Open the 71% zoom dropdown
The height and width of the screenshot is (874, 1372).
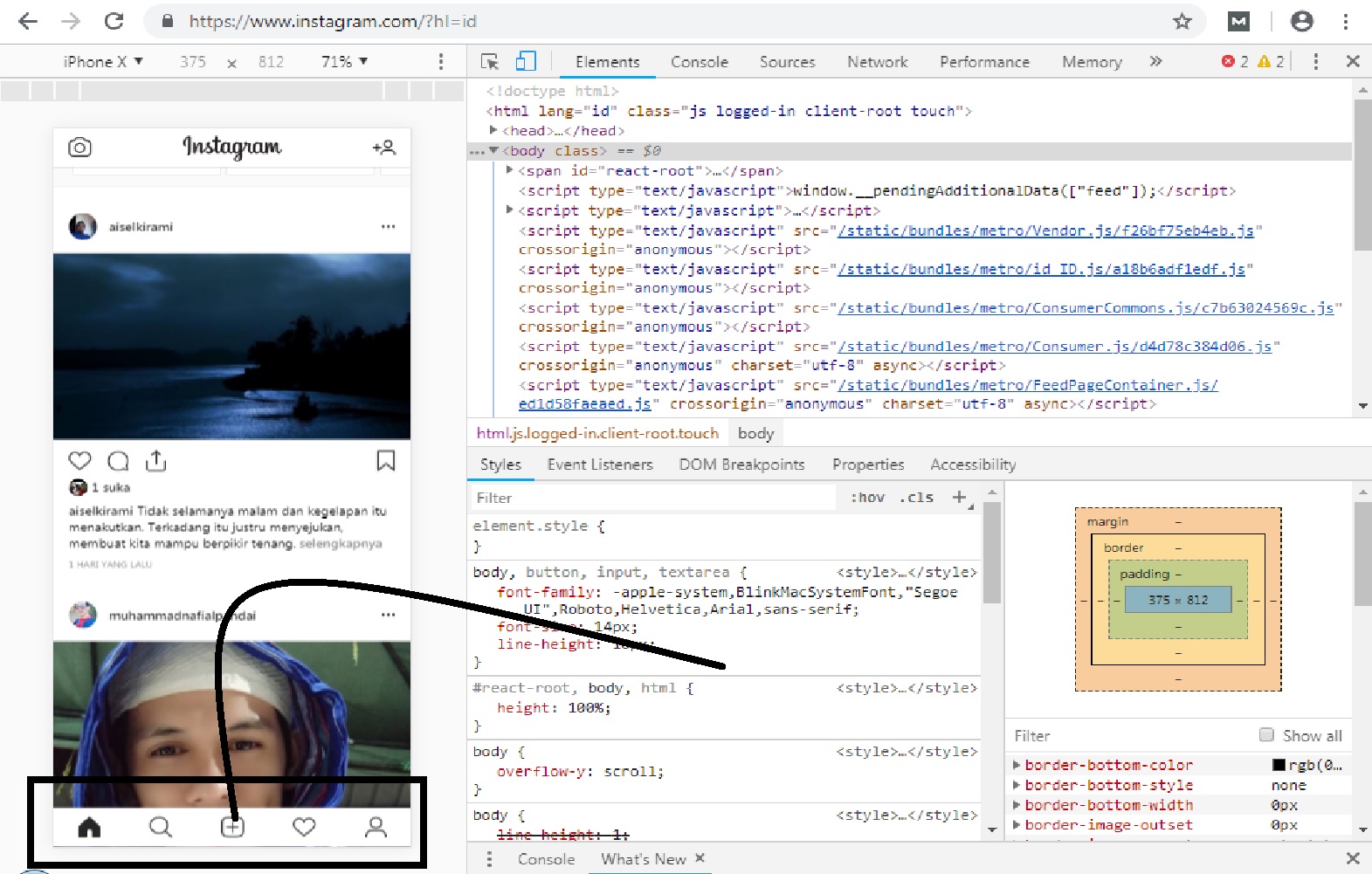(344, 61)
